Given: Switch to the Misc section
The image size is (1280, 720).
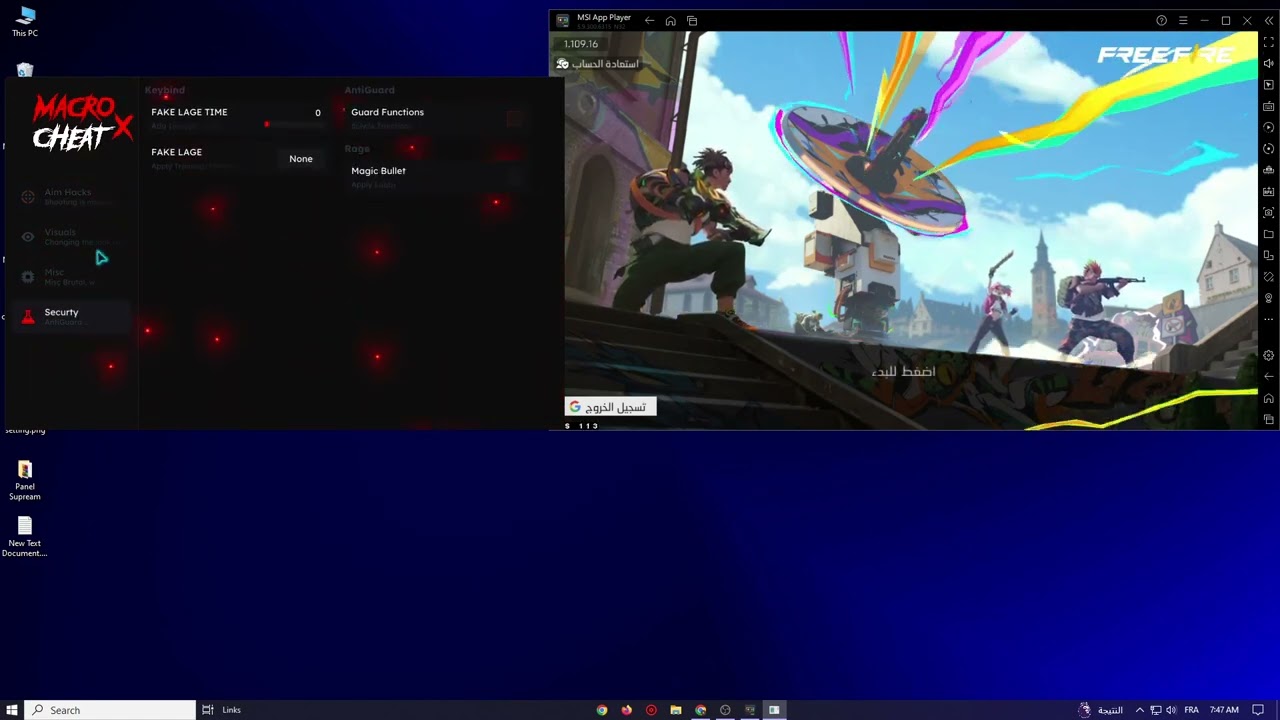Looking at the screenshot, I should [70, 276].
